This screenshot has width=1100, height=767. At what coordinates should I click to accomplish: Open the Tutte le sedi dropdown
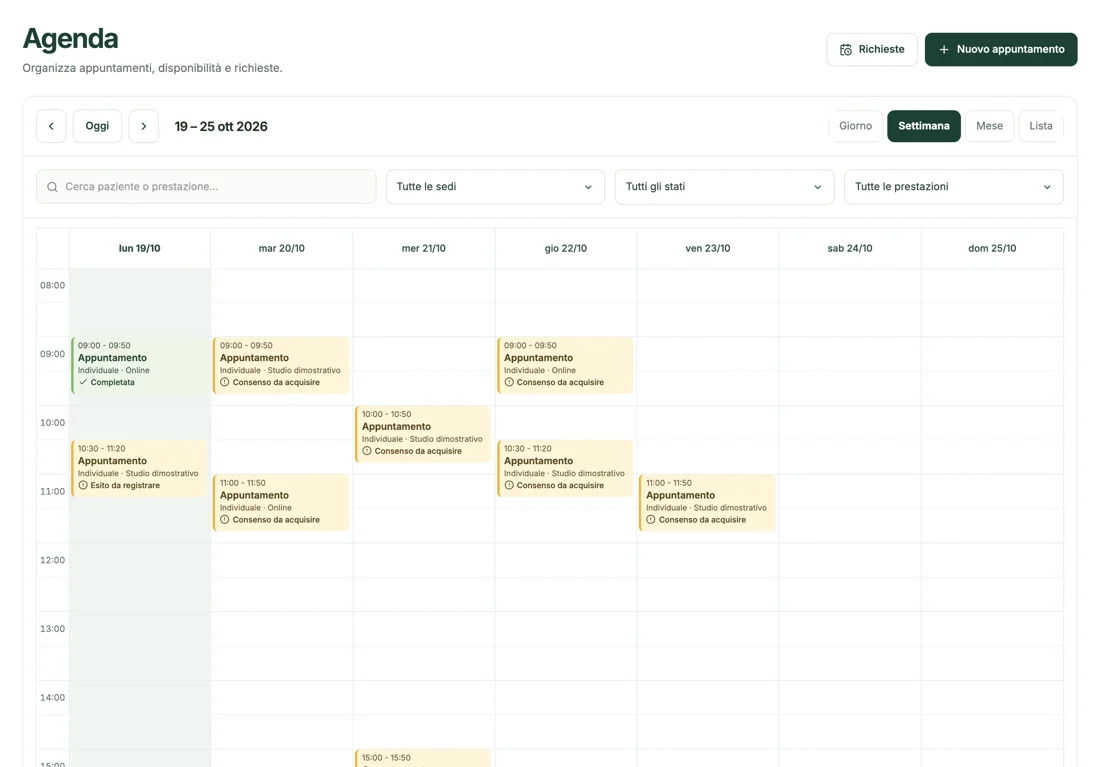point(495,187)
